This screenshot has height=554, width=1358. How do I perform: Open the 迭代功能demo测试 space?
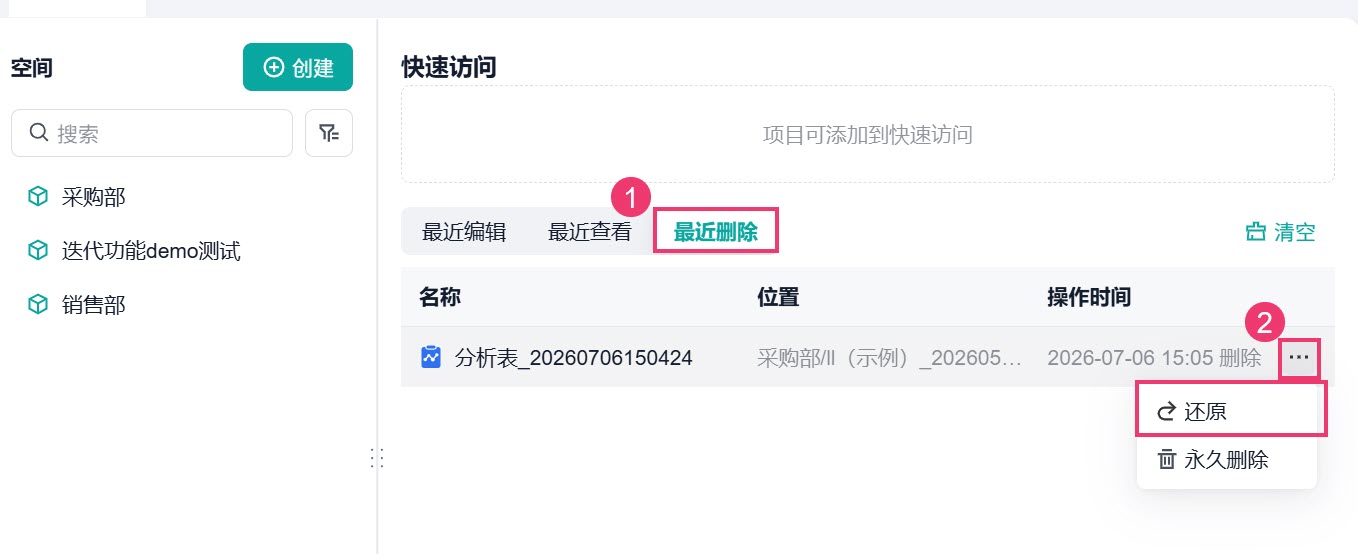click(x=151, y=251)
